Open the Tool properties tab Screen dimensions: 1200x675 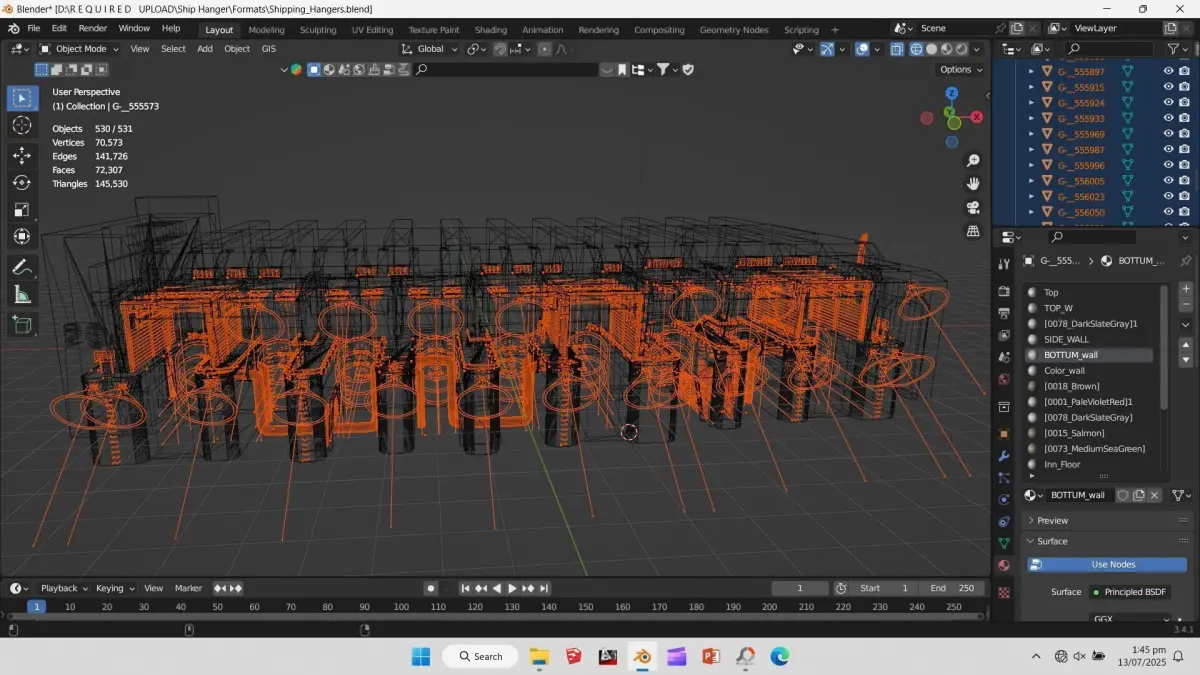[1004, 264]
